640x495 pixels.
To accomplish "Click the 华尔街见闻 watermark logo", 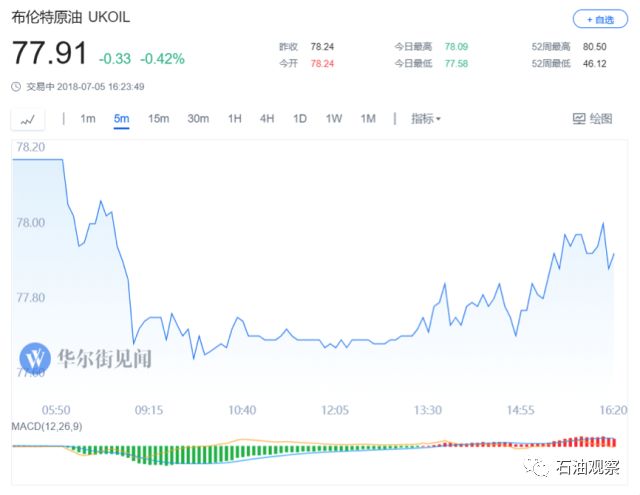I will pos(37,357).
